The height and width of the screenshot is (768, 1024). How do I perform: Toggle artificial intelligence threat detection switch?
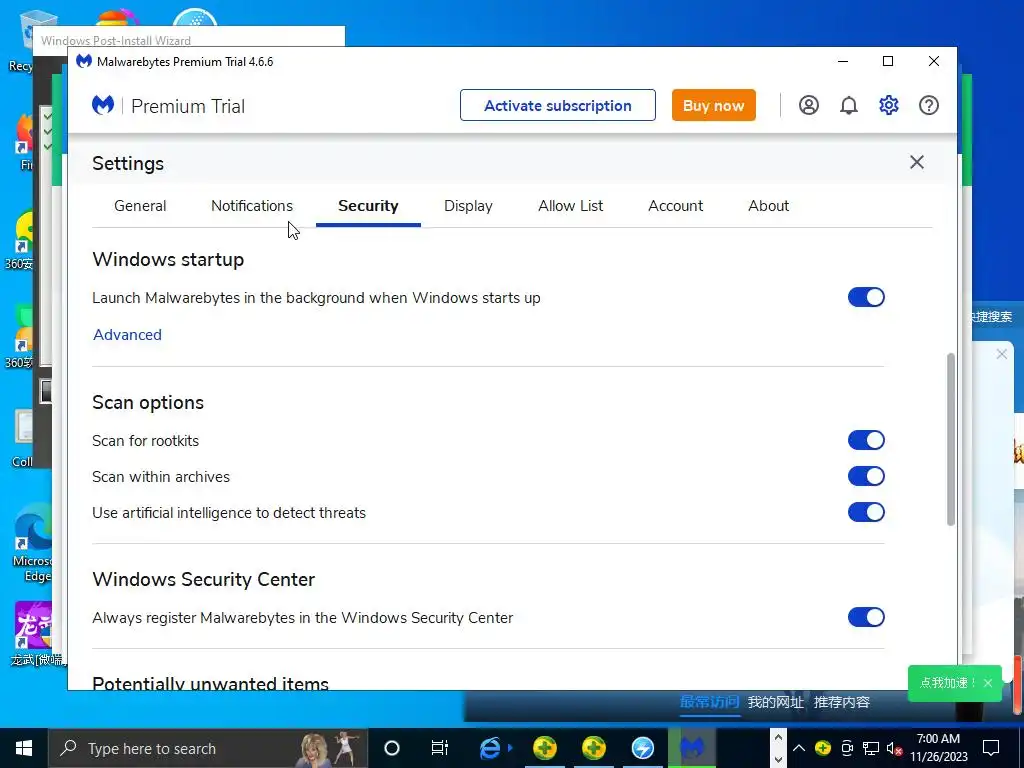coord(866,512)
